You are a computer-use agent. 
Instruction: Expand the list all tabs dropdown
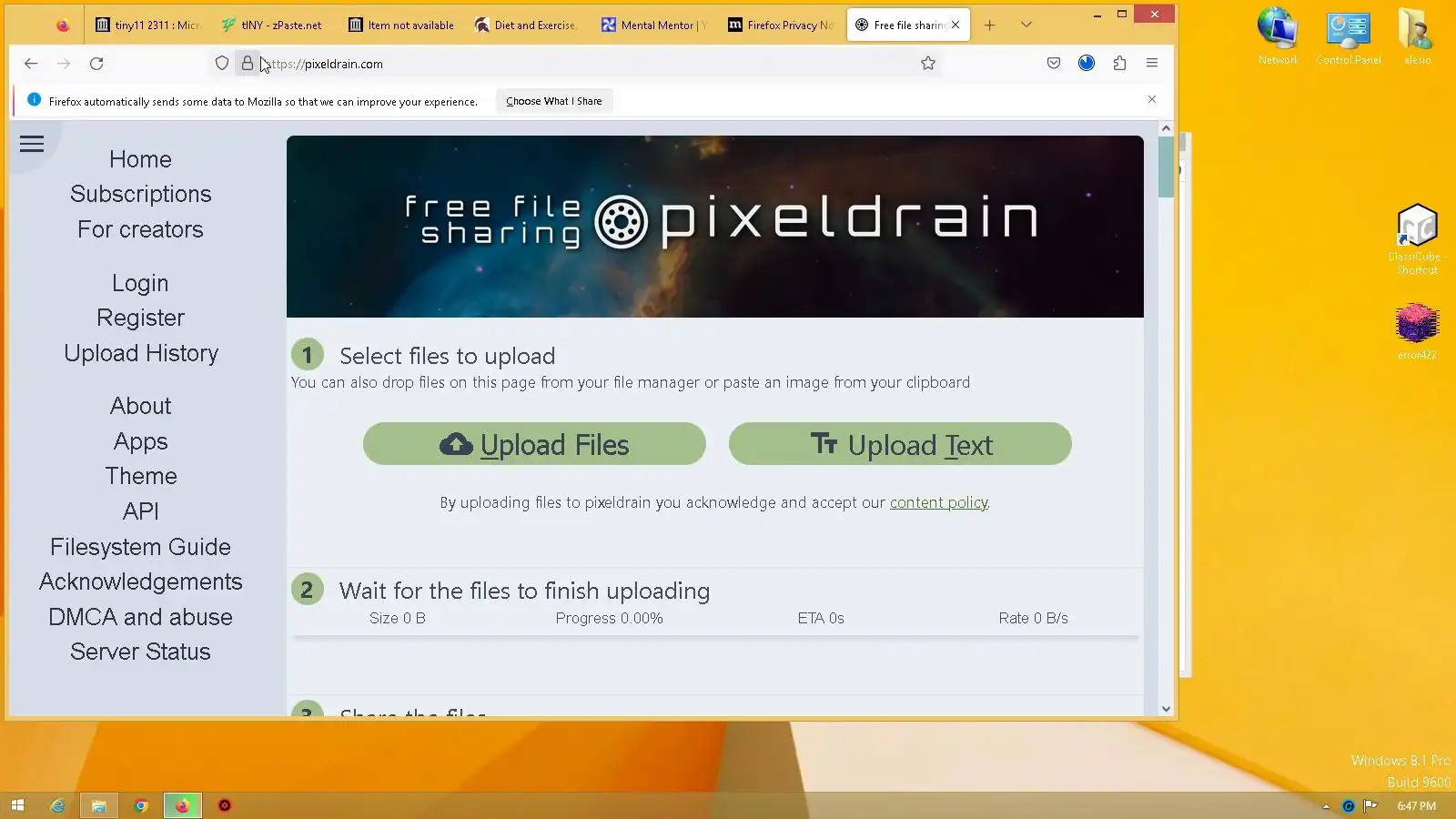tap(1026, 25)
